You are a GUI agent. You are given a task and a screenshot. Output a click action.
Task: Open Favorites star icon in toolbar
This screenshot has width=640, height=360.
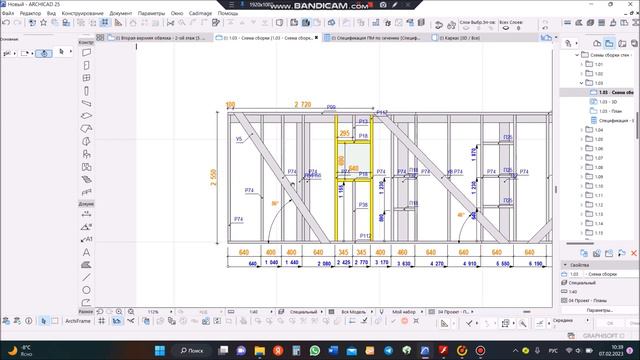(43, 23)
